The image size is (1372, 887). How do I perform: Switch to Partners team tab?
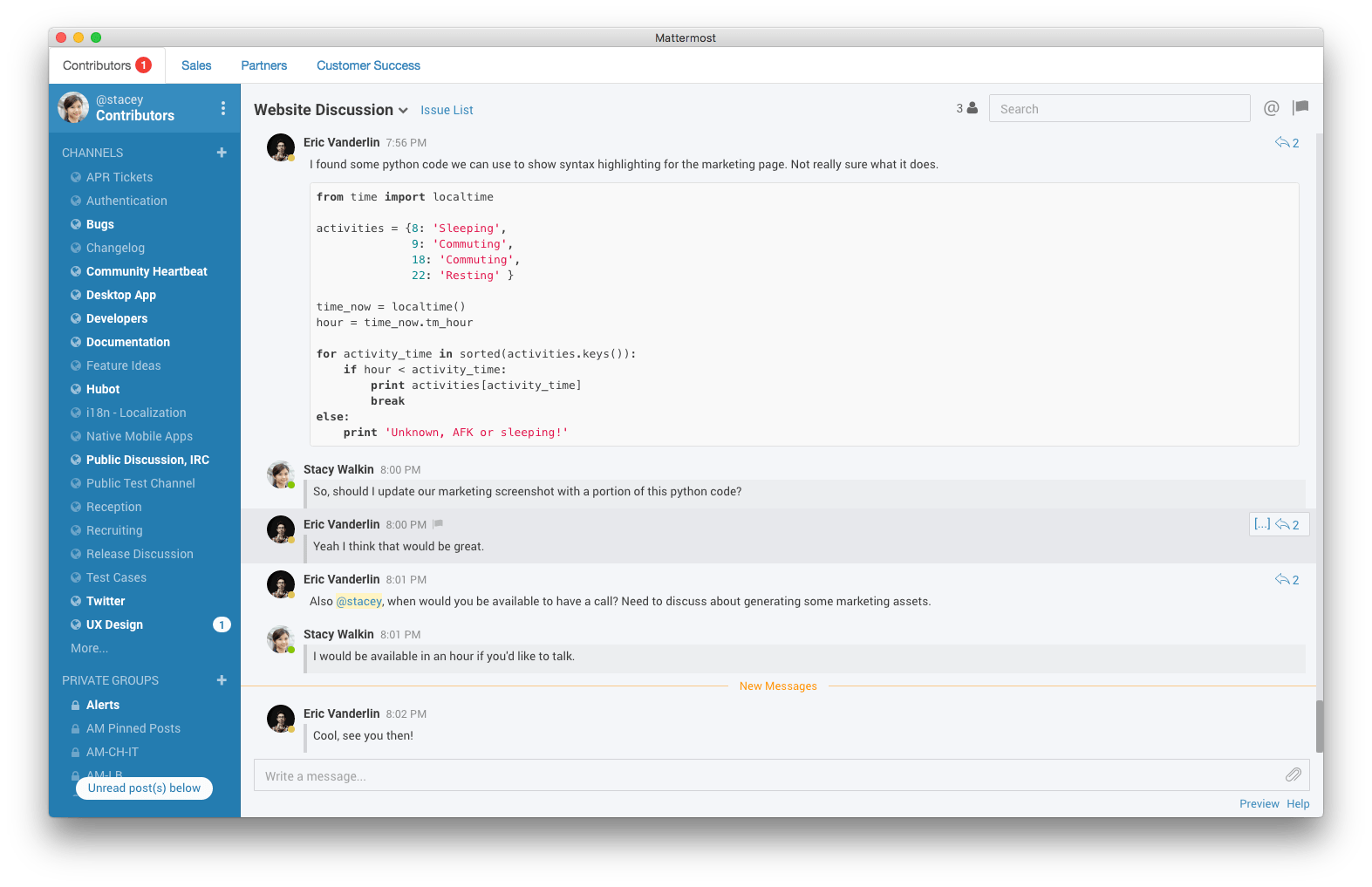tap(263, 65)
